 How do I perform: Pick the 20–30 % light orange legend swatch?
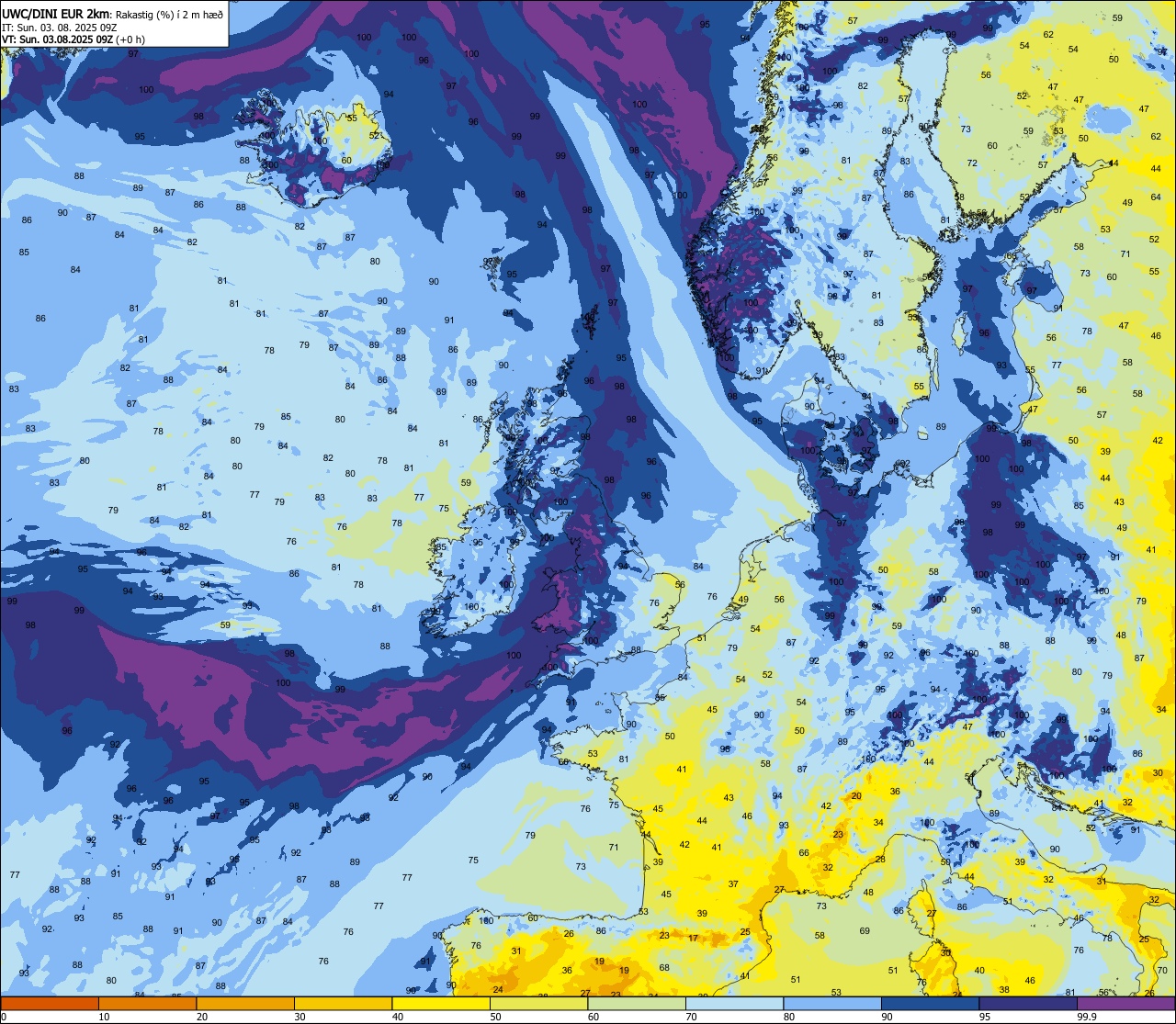[244, 1003]
